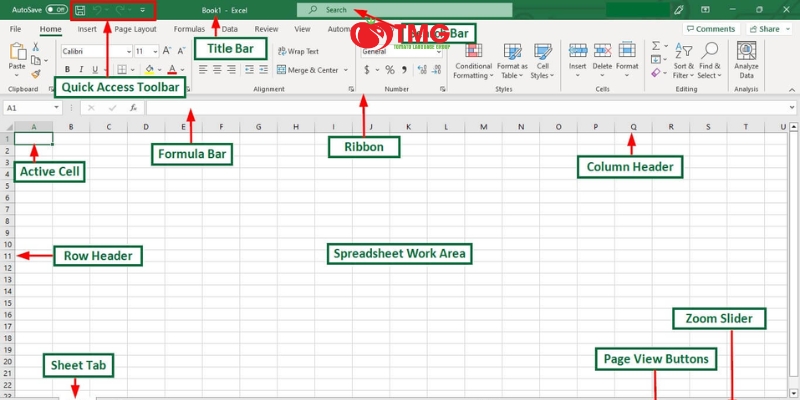800x400 pixels.
Task: Toggle Align Right
Action: pos(231,69)
